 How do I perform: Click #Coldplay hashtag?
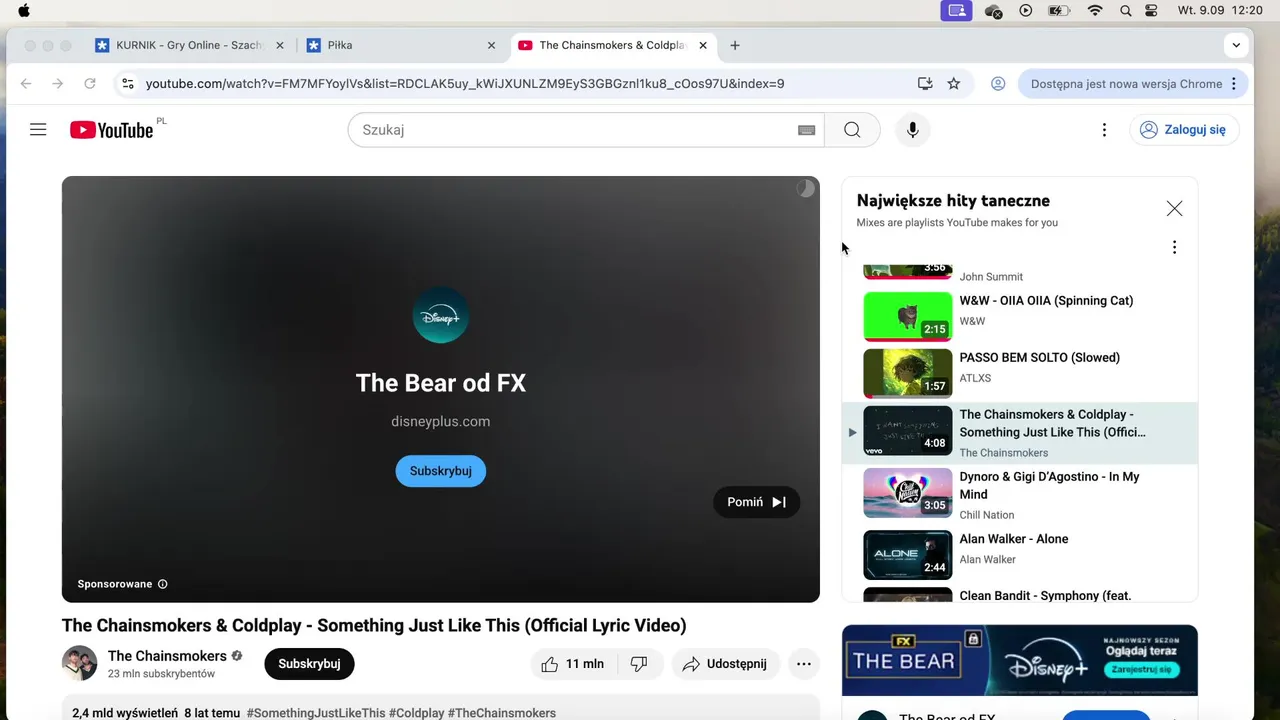coord(417,713)
